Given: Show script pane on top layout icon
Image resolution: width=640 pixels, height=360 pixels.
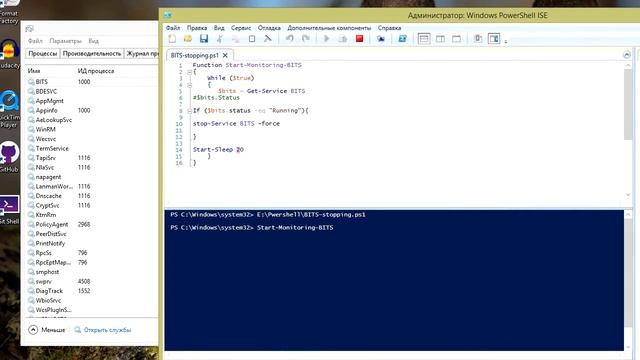Looking at the screenshot, I should pos(424,39).
